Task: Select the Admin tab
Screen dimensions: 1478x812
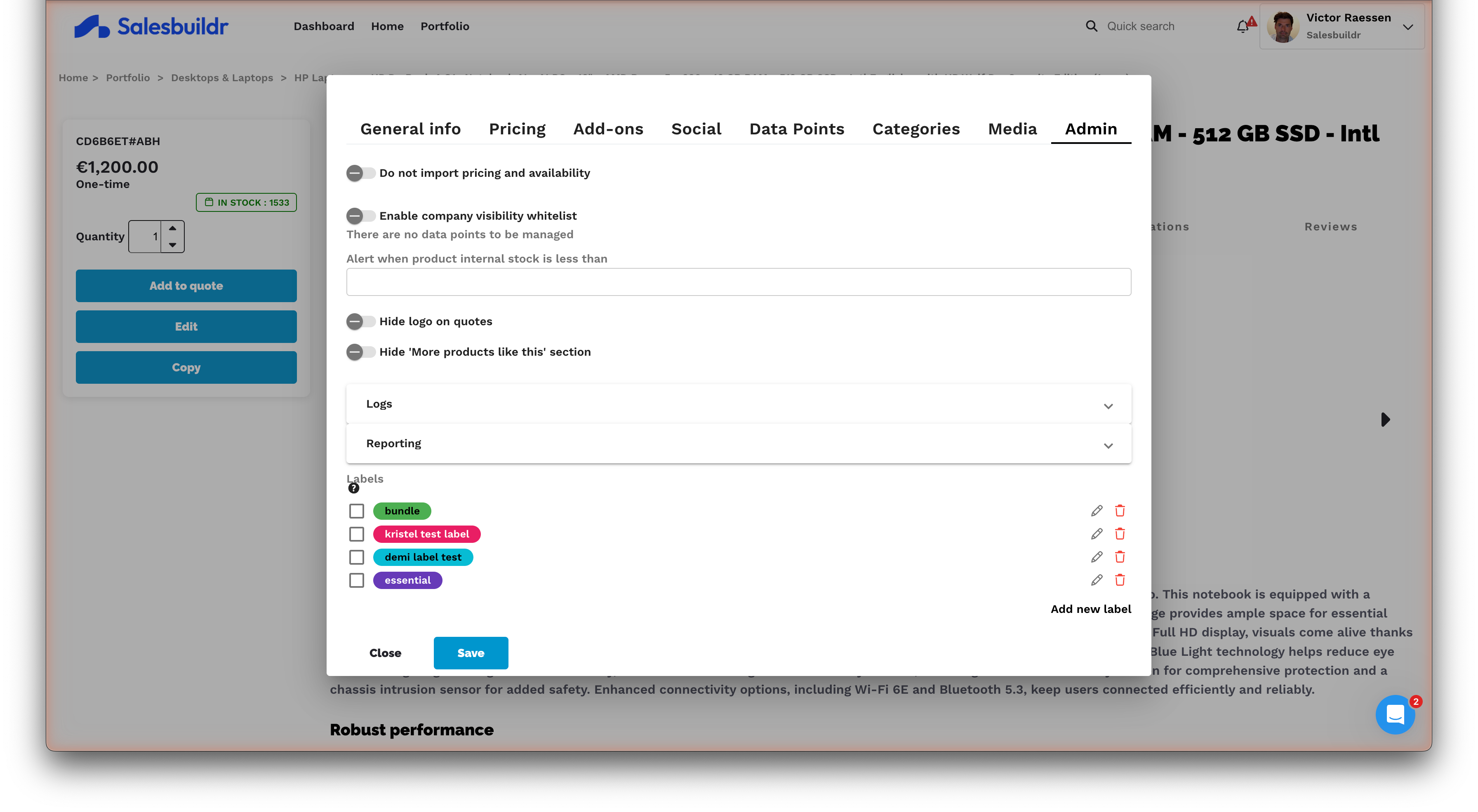Action: click(1091, 129)
